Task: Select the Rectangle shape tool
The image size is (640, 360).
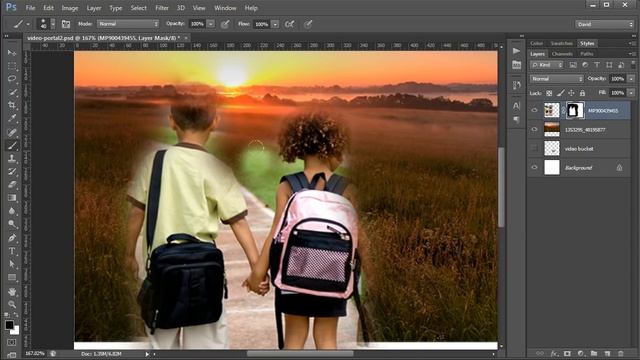Action: (12, 278)
